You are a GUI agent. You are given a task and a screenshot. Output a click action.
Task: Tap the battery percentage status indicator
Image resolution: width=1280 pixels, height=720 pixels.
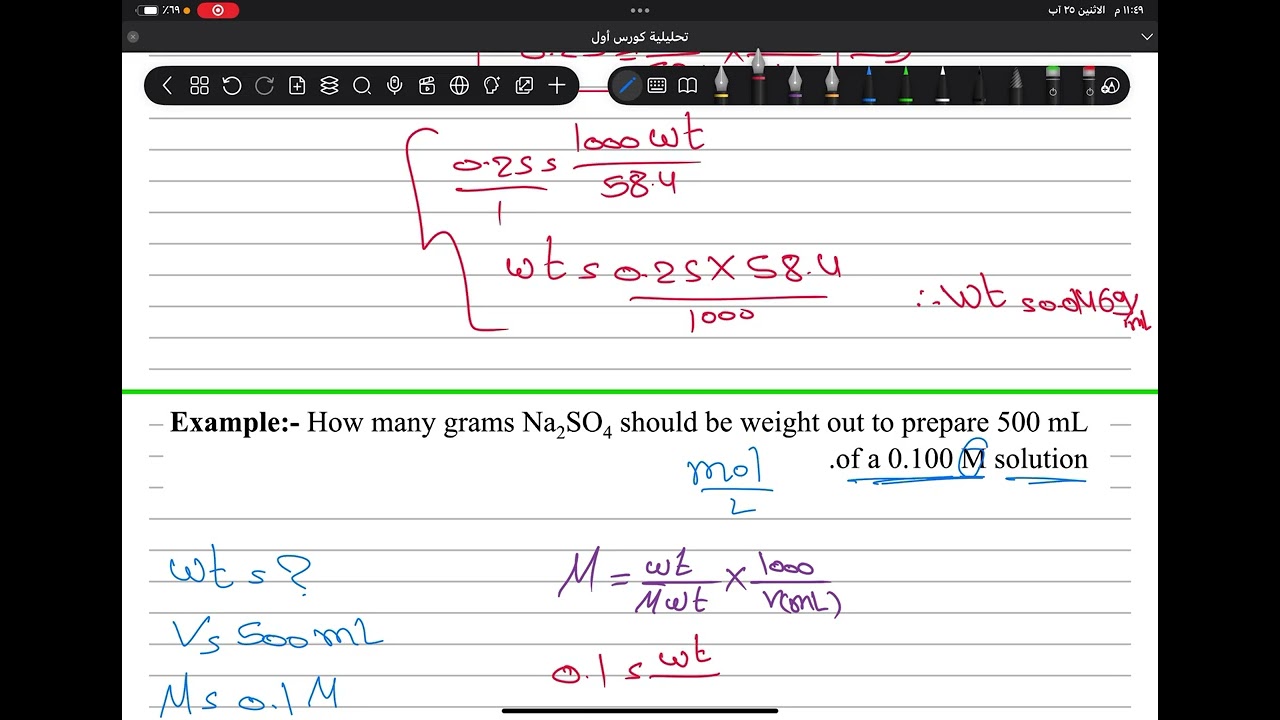coord(158,10)
